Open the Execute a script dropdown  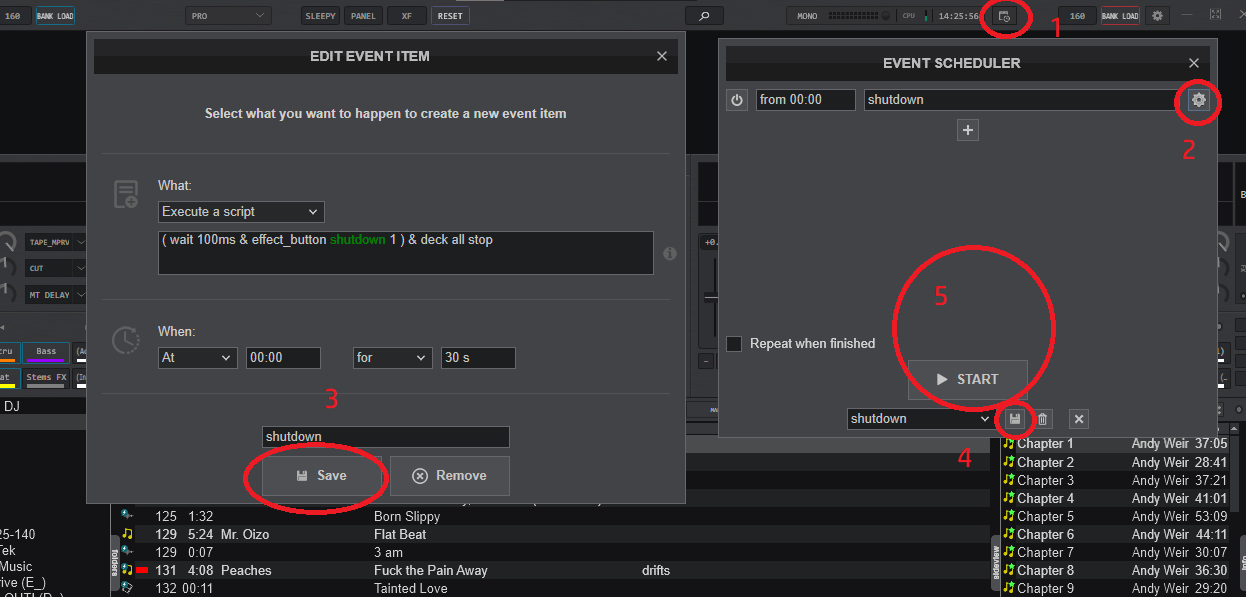coord(241,212)
